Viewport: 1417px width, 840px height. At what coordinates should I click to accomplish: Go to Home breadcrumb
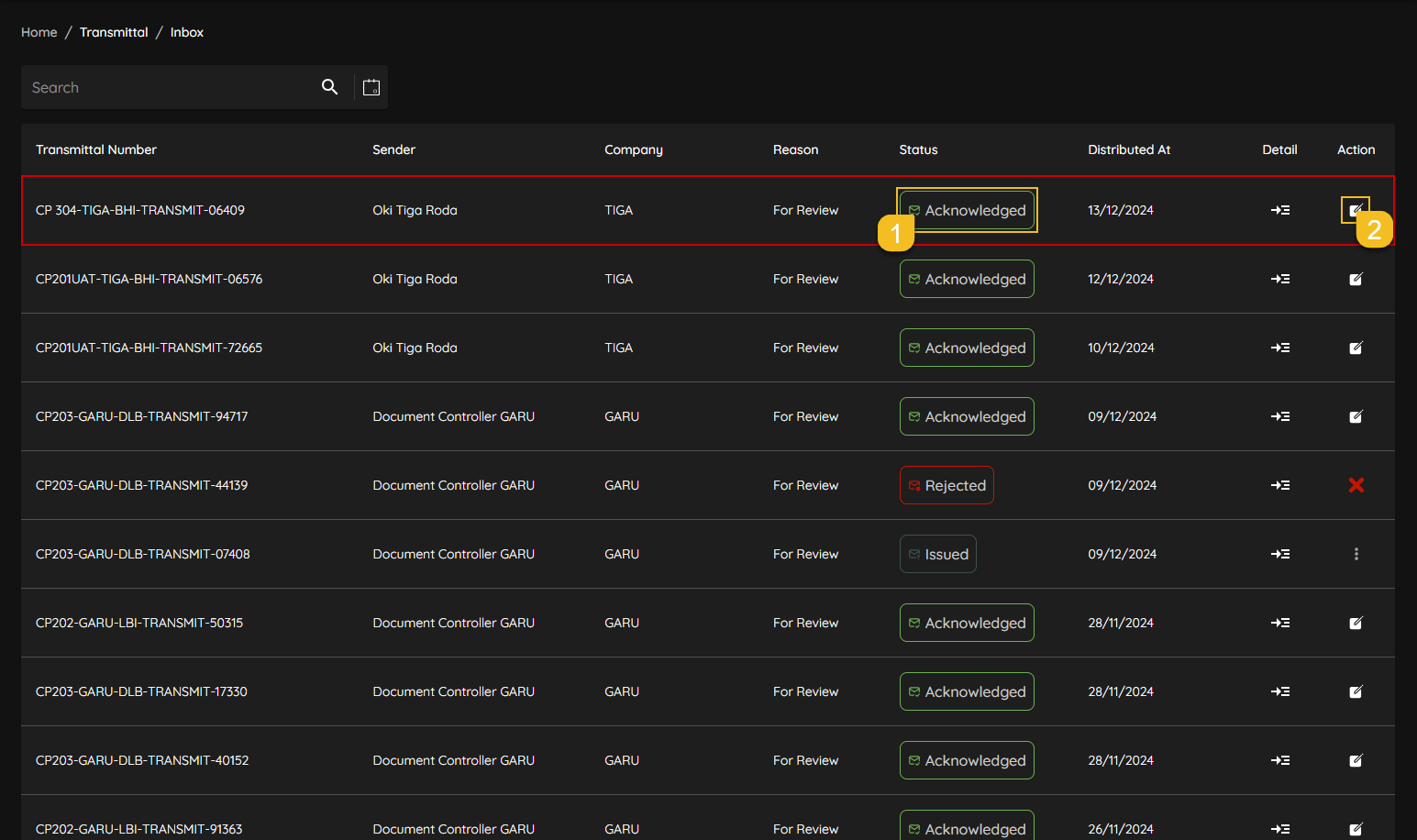39,32
